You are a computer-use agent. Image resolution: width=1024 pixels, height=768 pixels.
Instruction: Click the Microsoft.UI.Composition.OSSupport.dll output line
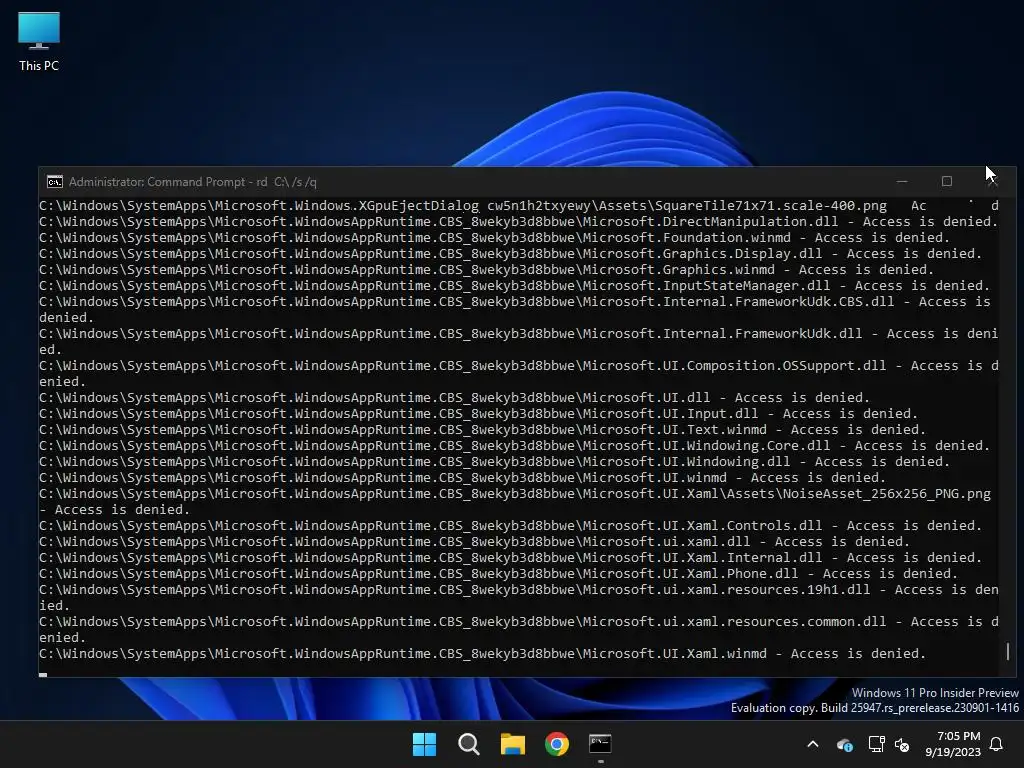tap(519, 374)
